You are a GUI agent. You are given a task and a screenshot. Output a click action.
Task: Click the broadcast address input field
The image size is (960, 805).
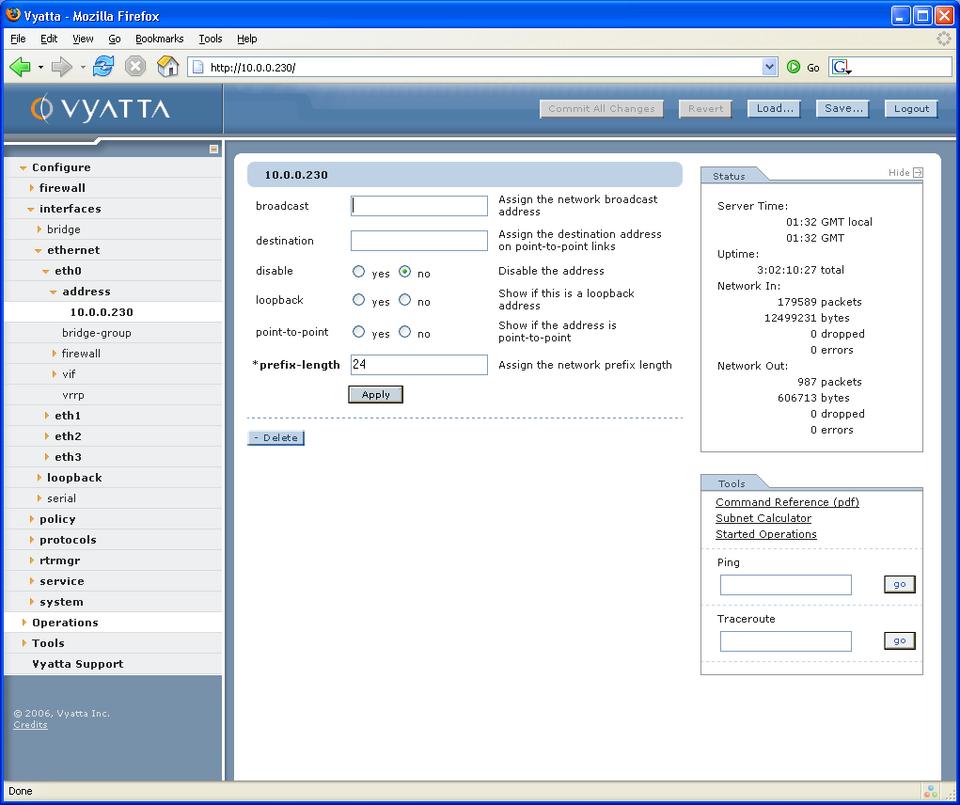(x=419, y=206)
